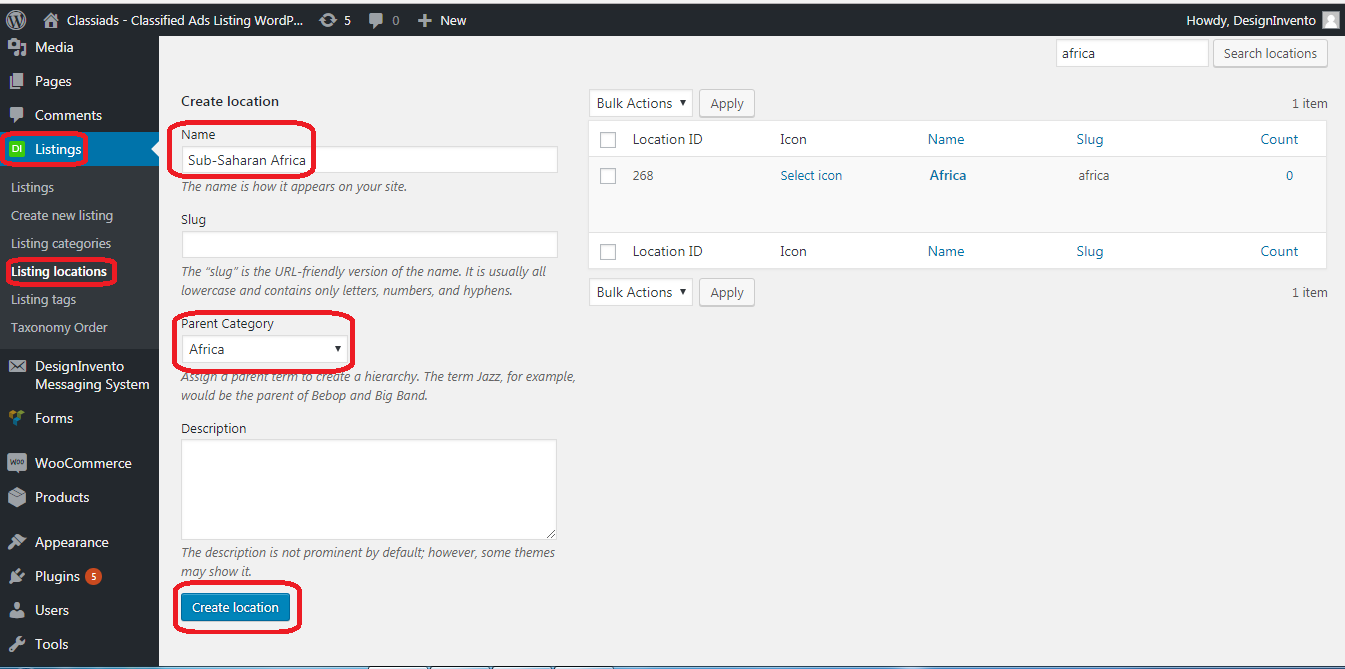The height and width of the screenshot is (669, 1345).
Task: Click the africa slug cell
Action: click(1094, 175)
